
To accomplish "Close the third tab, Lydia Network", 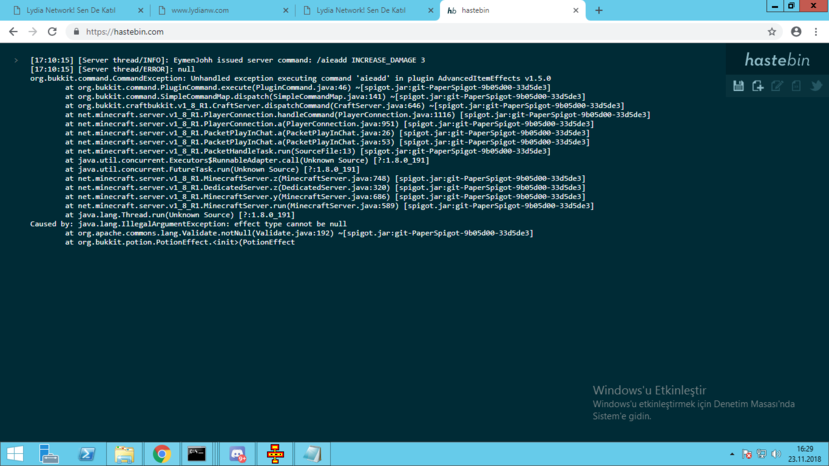I will coord(430,11).
